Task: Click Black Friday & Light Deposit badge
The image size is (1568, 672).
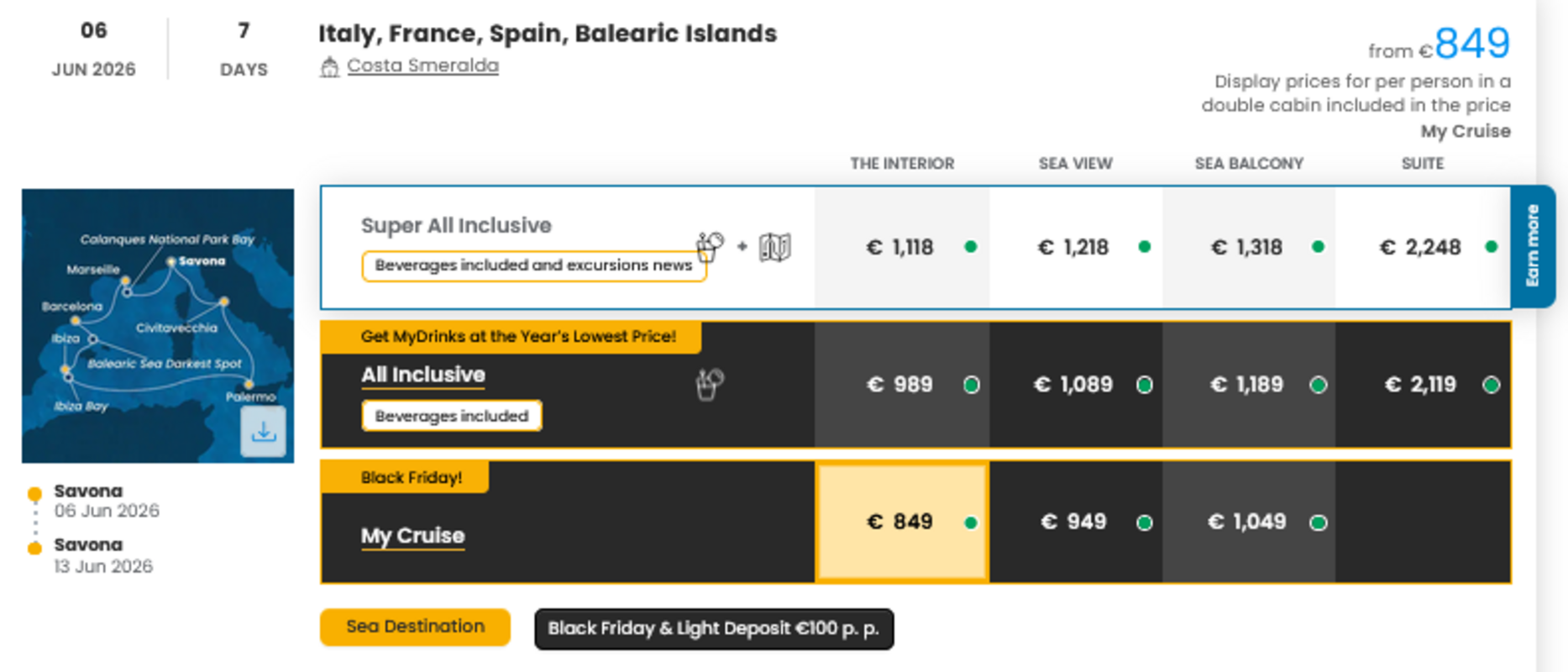Action: [x=714, y=629]
